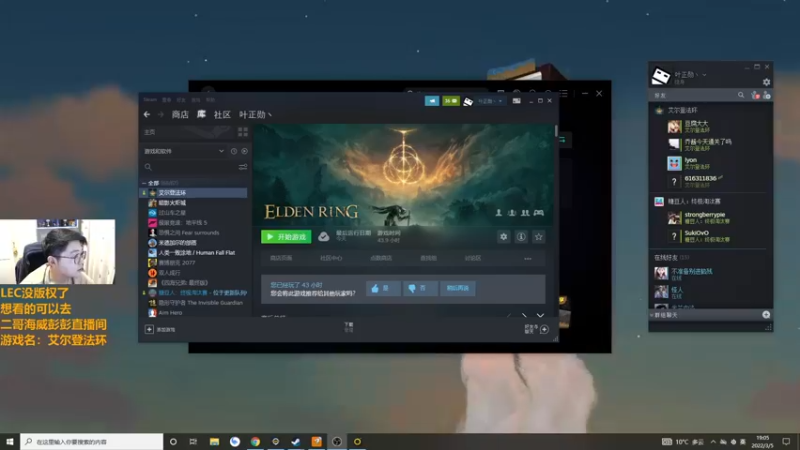
Task: Toggle the ready-to-play filter icon
Action: [244, 151]
